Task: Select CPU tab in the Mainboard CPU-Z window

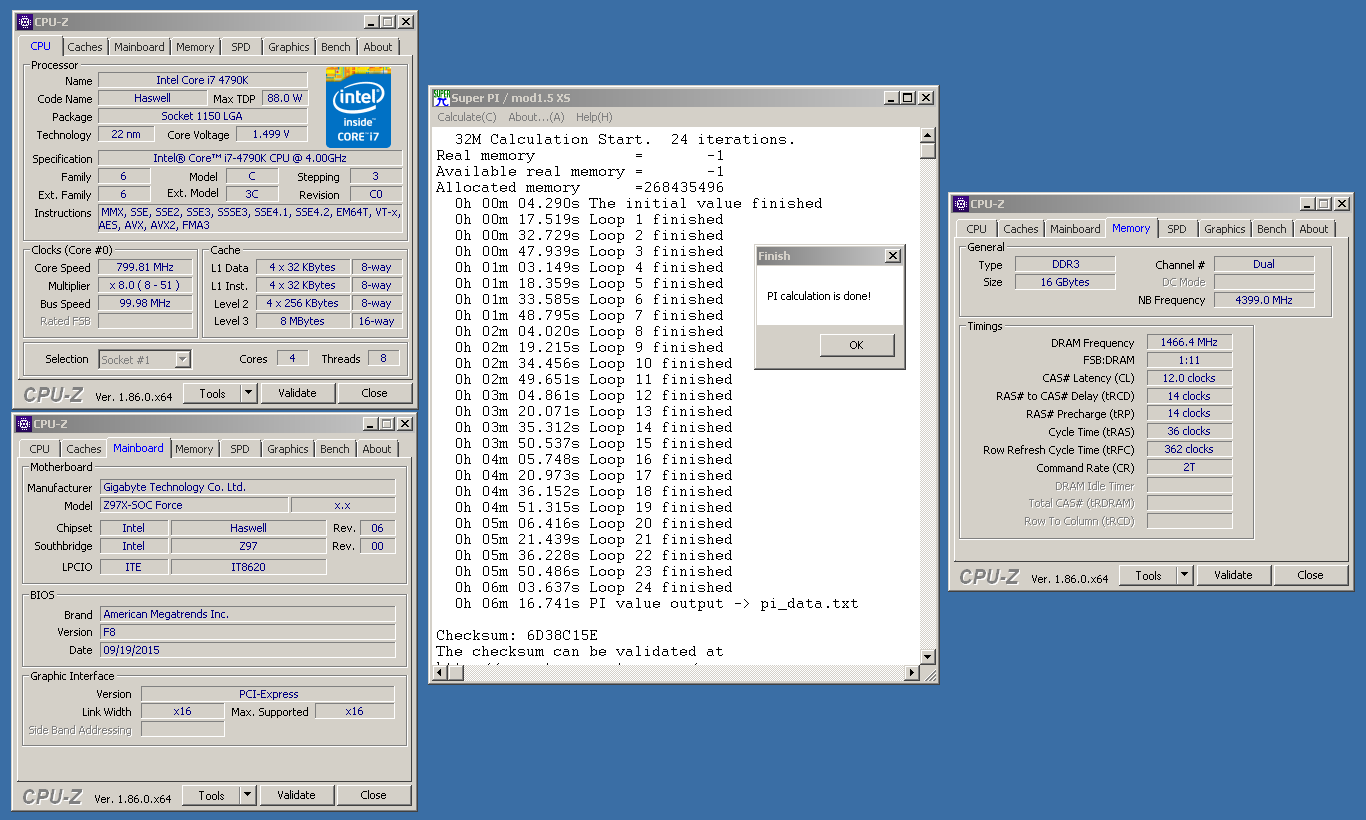Action: tap(40, 449)
